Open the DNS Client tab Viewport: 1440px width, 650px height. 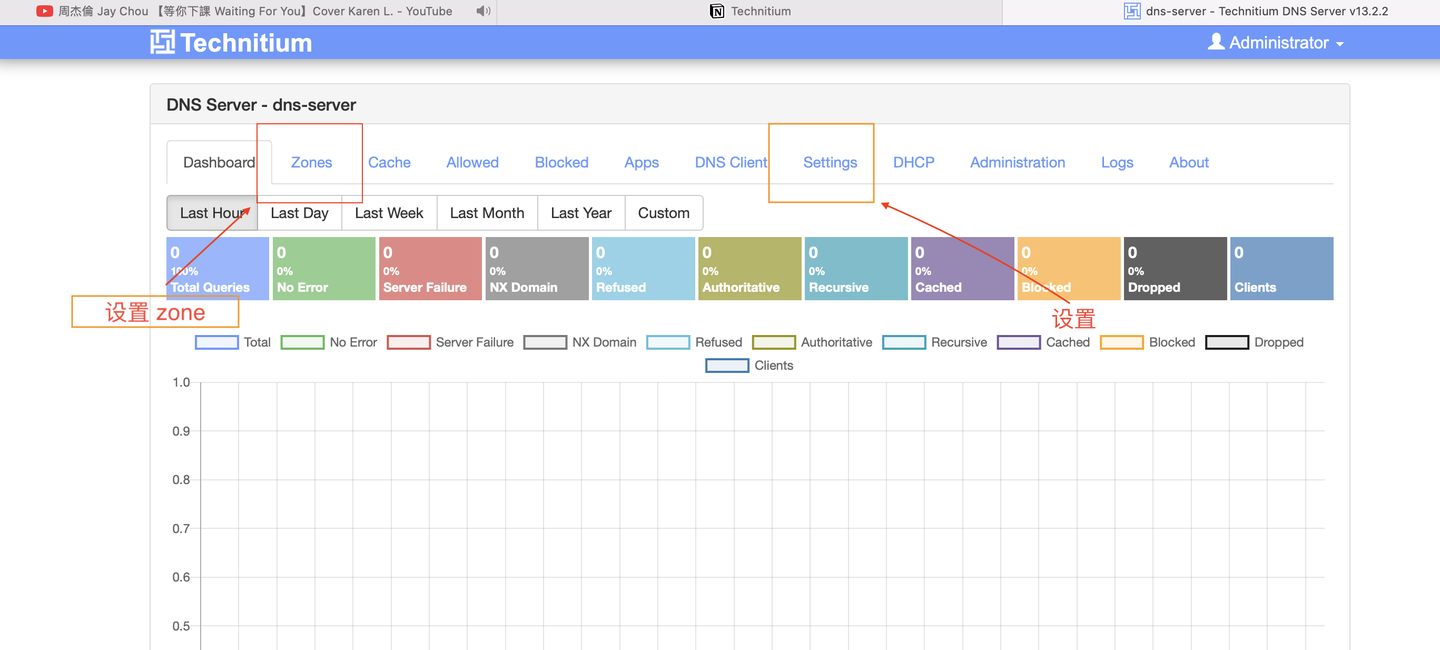731,162
